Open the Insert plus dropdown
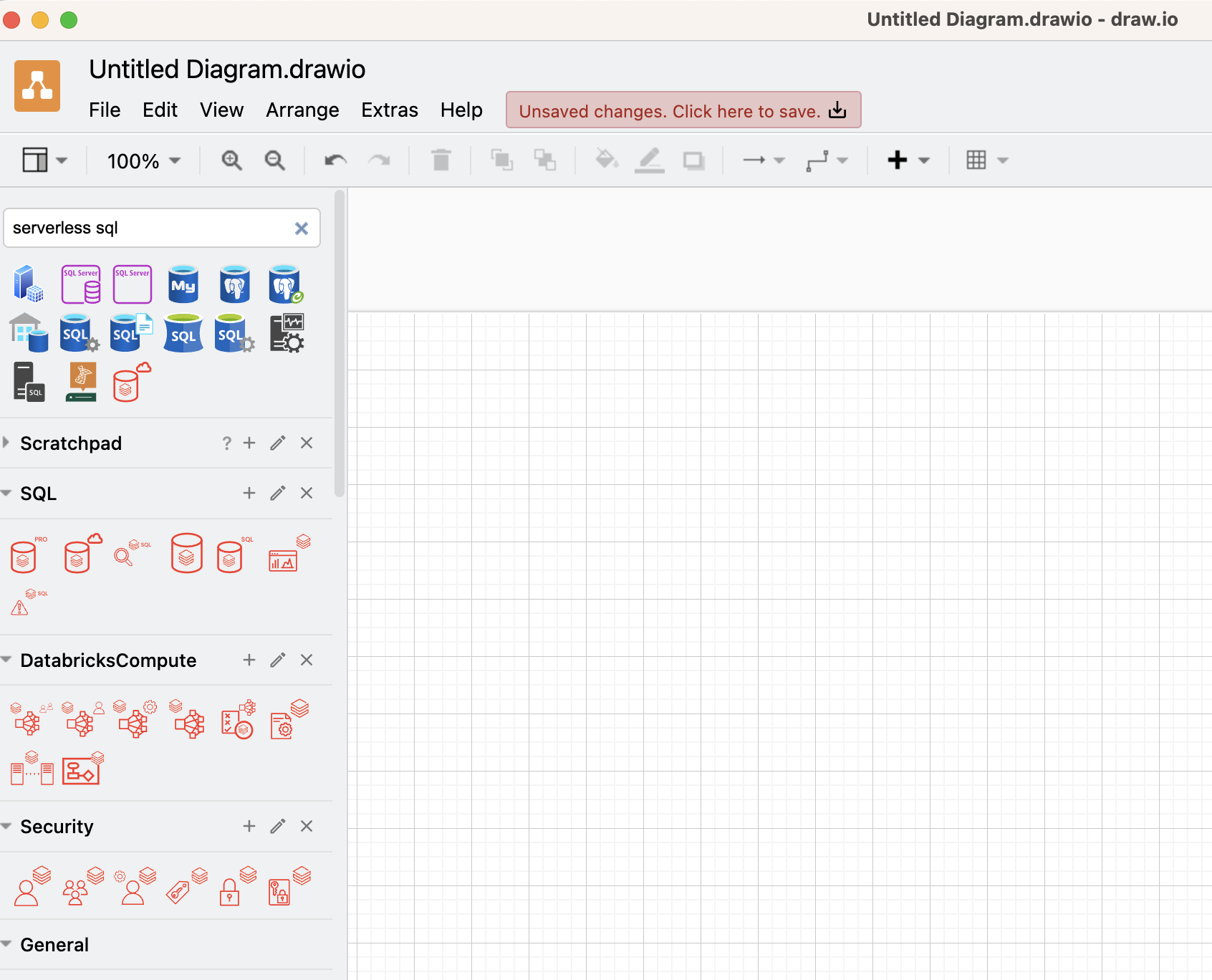1212x980 pixels. coord(908,160)
